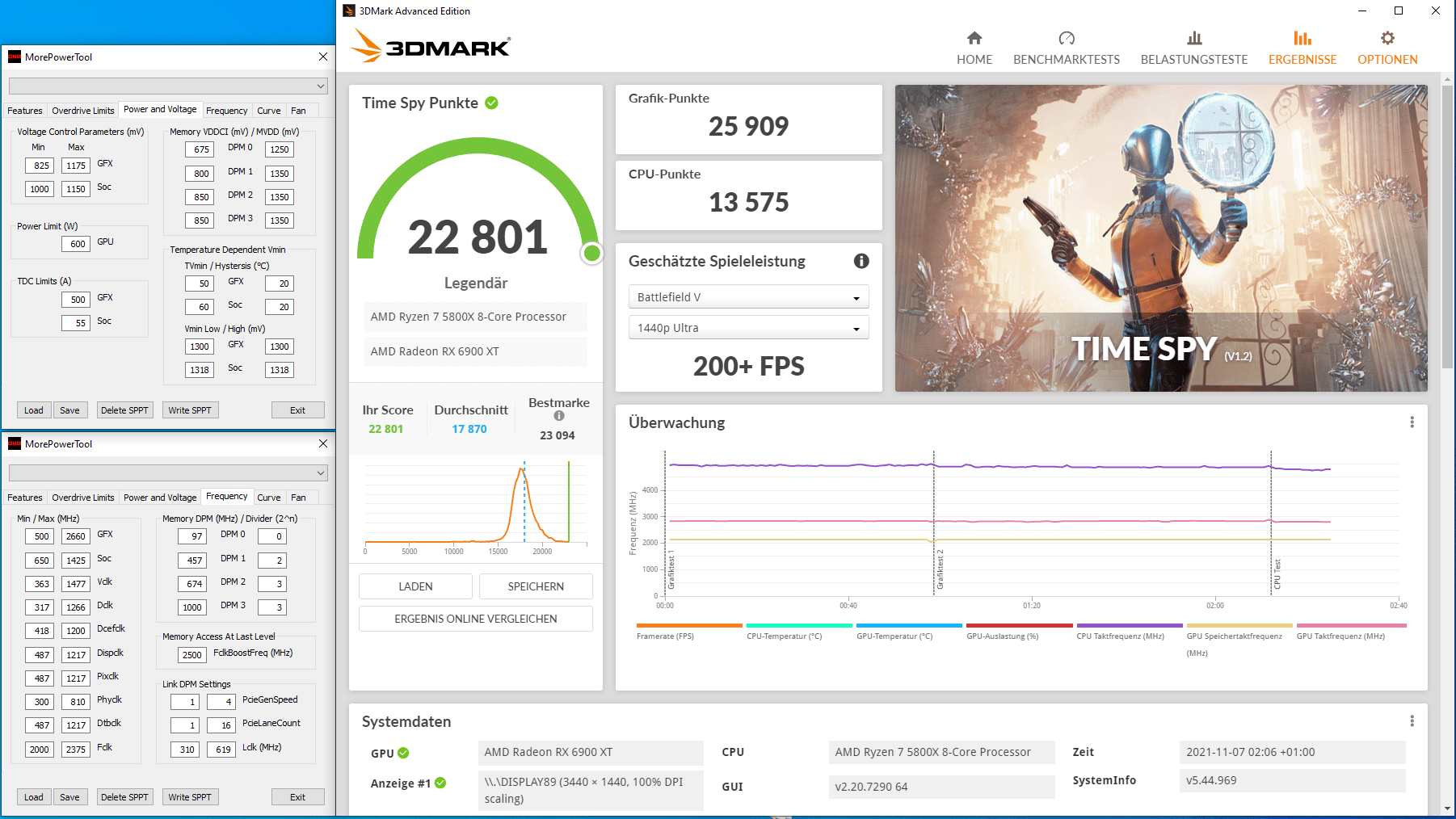Click Zeit value 2021-11-07 02:06
Viewport: 1456px width, 819px height.
1292,752
